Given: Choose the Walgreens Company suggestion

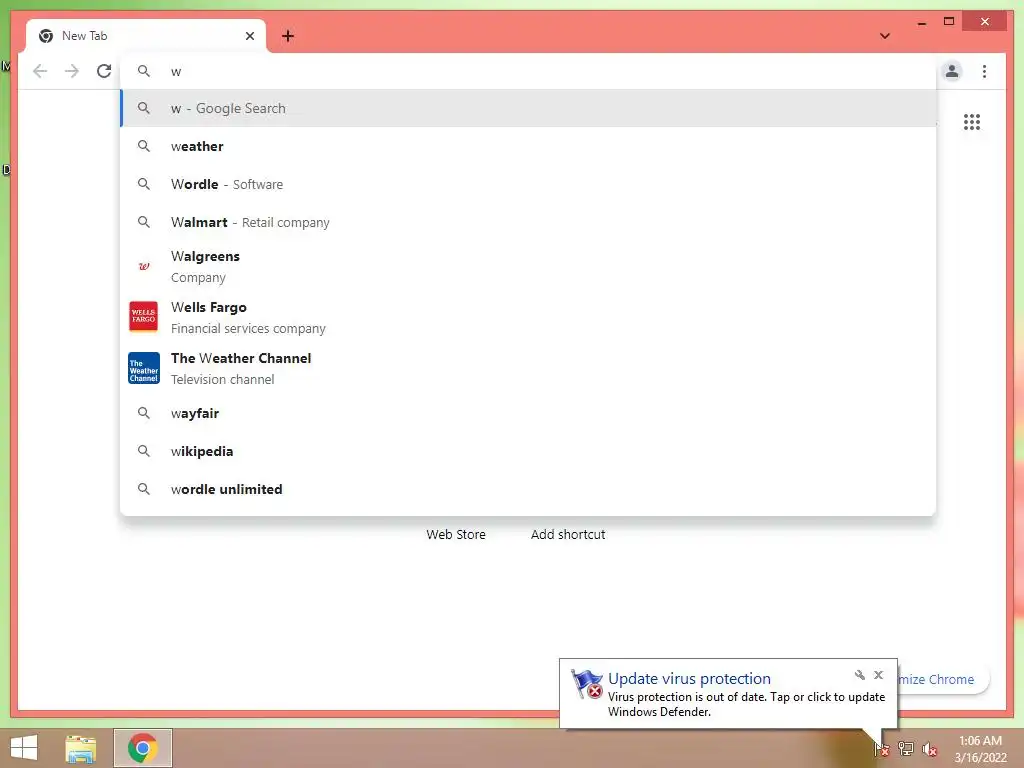Looking at the screenshot, I should point(528,266).
